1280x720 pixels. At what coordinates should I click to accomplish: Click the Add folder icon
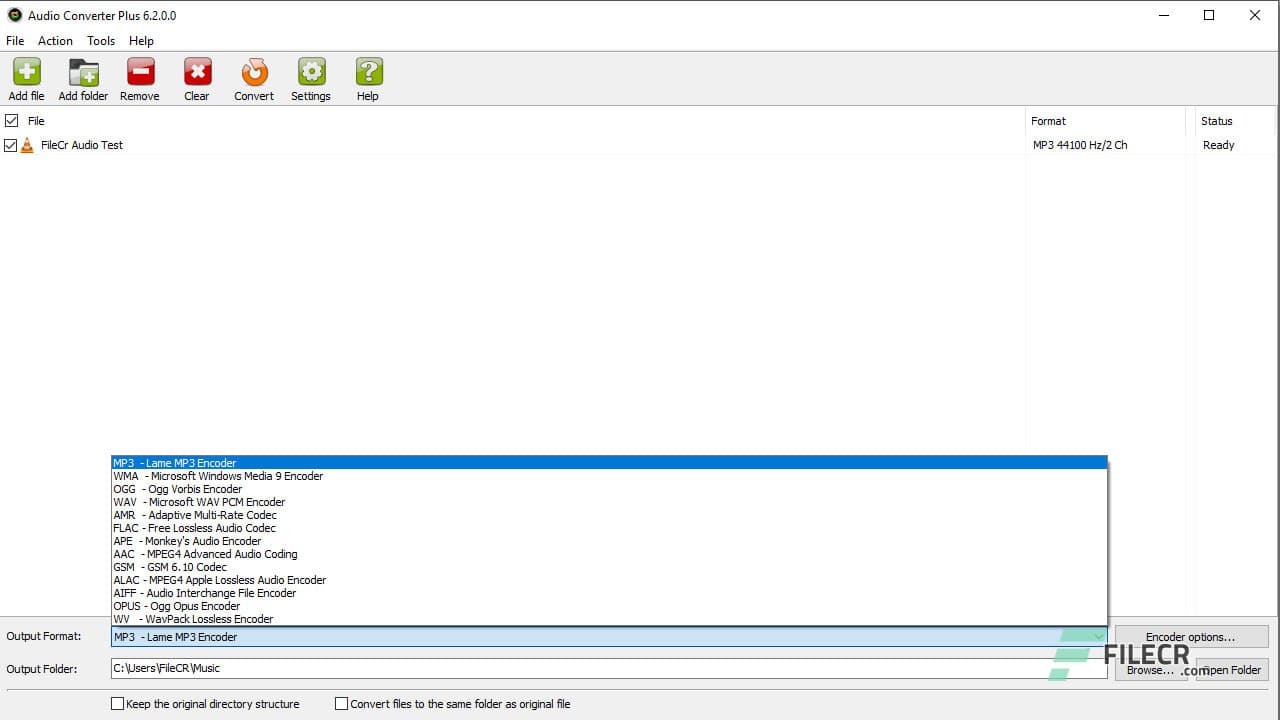coord(83,70)
